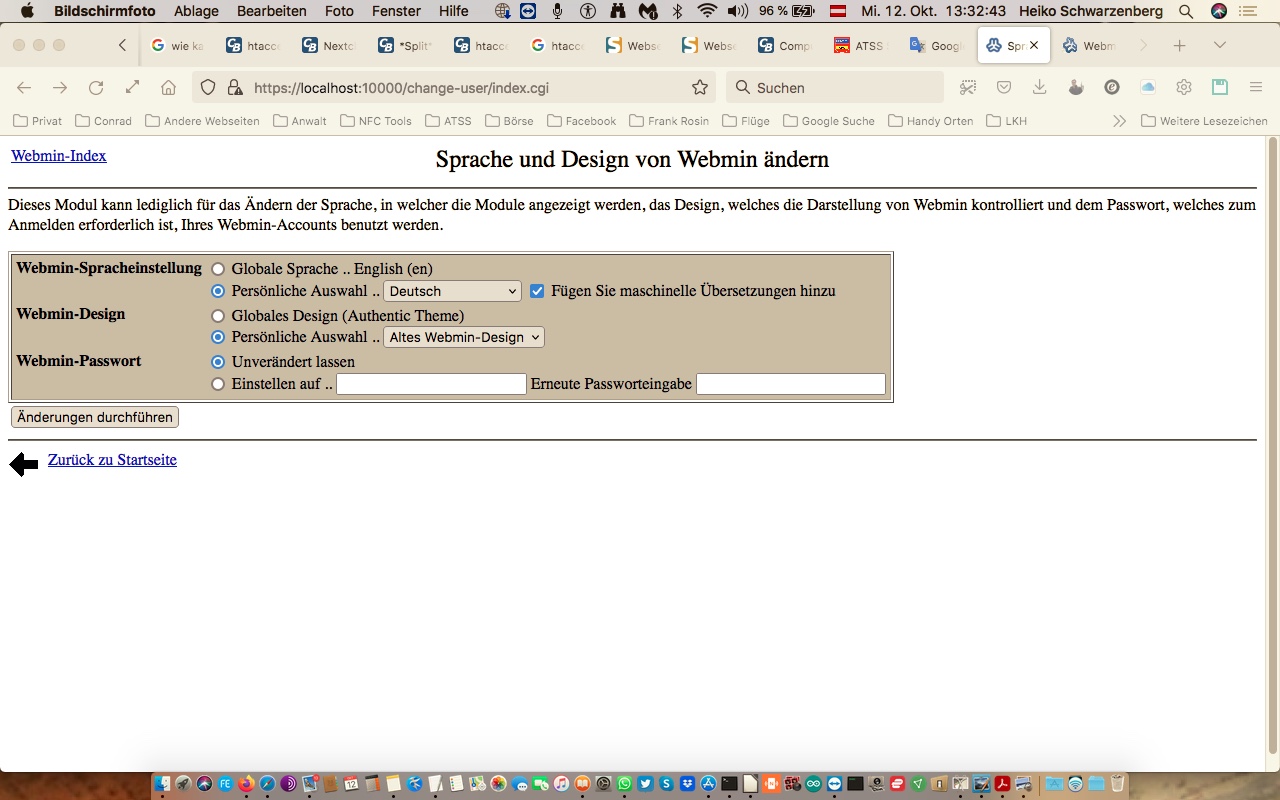
Task: Open the Privat bookmarks folder
Action: point(37,121)
